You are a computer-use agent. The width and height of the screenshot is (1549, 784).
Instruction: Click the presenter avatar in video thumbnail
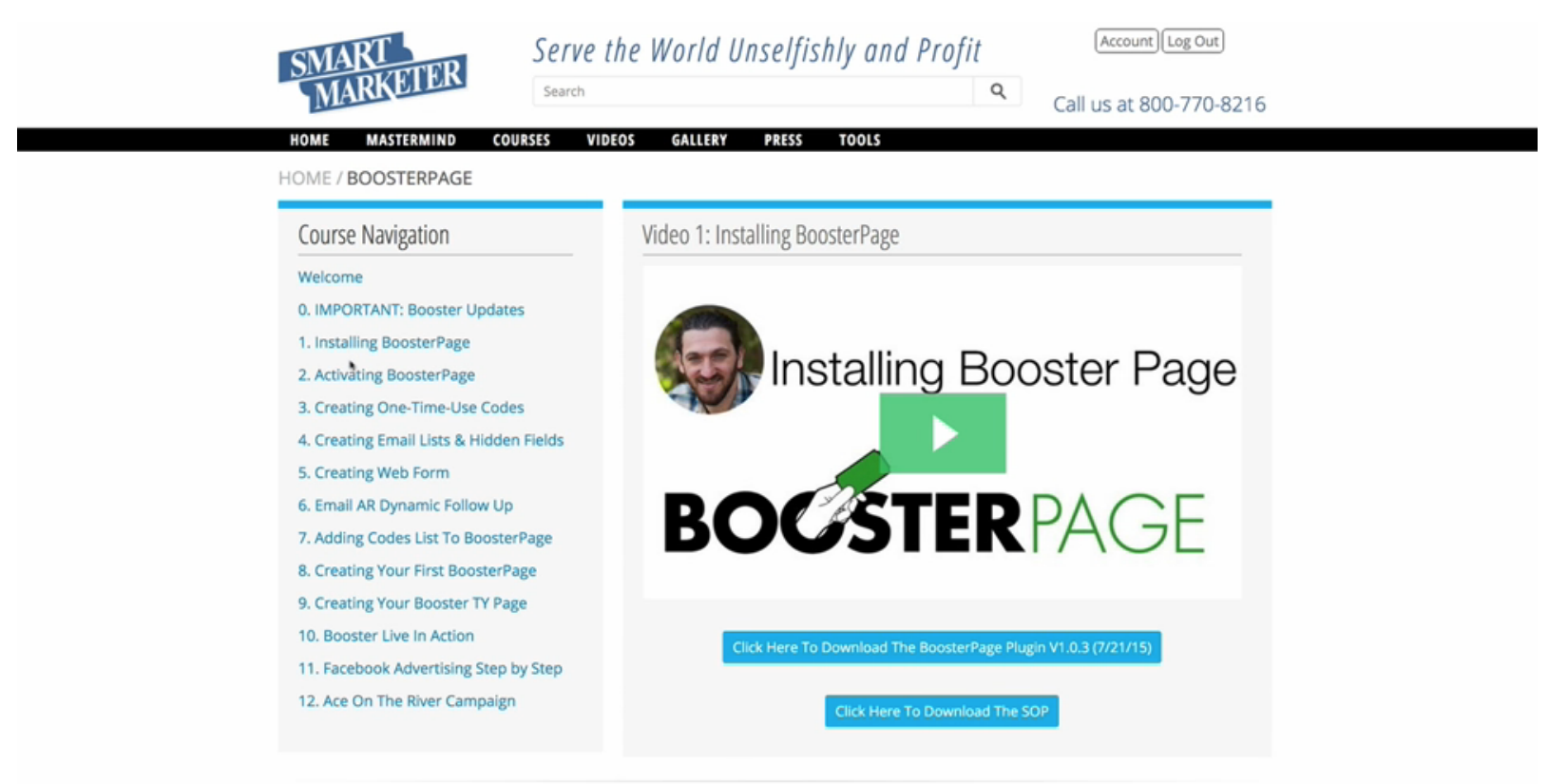click(709, 359)
